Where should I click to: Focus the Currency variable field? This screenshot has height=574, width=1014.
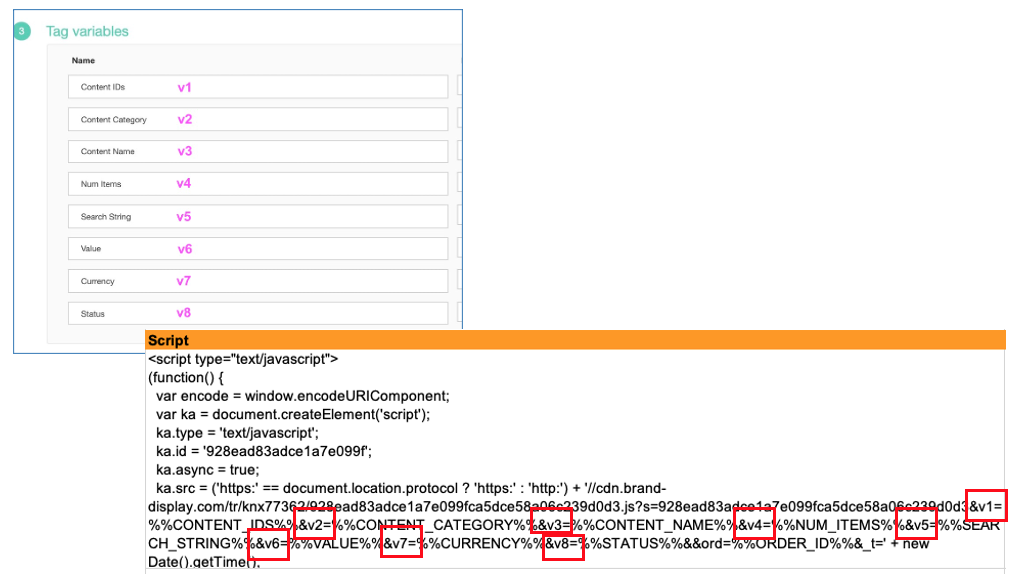(258, 281)
